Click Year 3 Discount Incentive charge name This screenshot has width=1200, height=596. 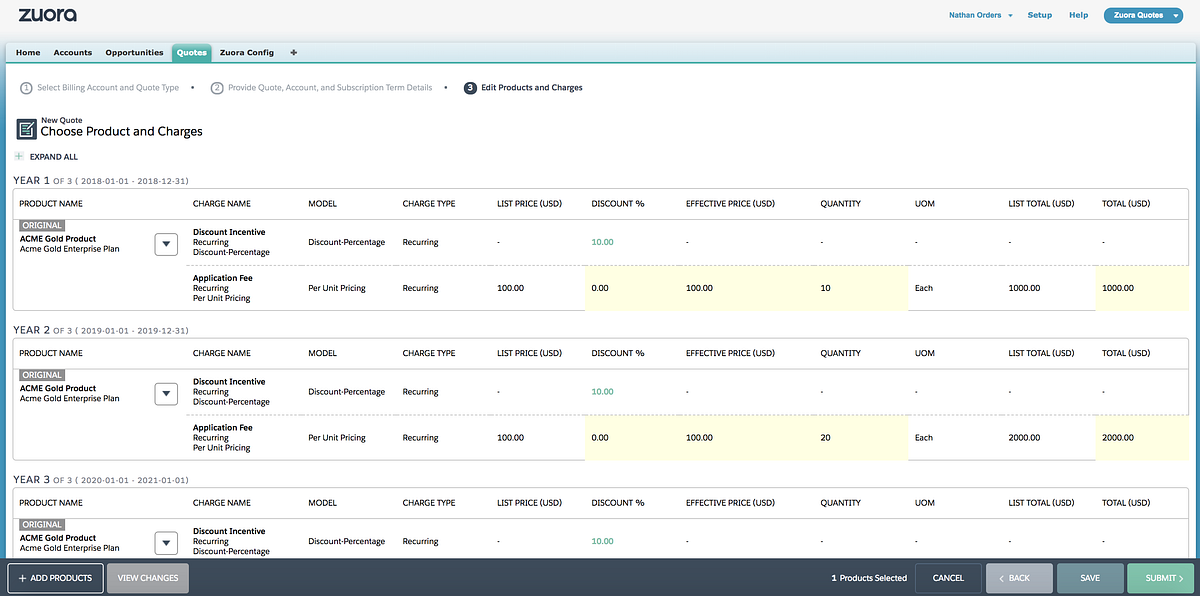point(229,531)
